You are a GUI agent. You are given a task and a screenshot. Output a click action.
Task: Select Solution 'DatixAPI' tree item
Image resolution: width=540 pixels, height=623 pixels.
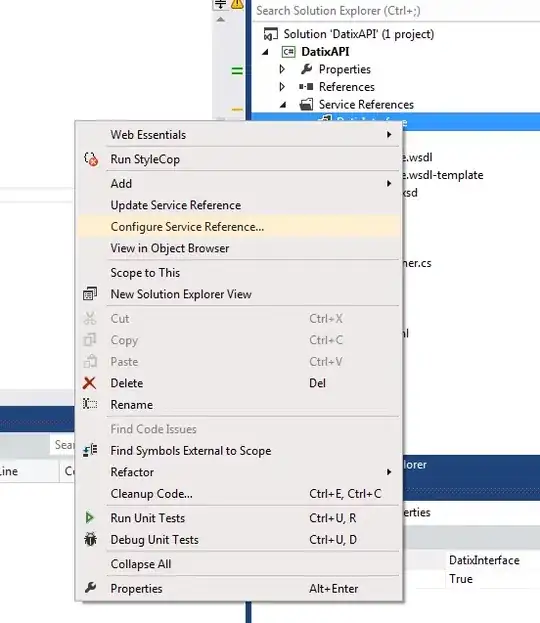pos(358,34)
